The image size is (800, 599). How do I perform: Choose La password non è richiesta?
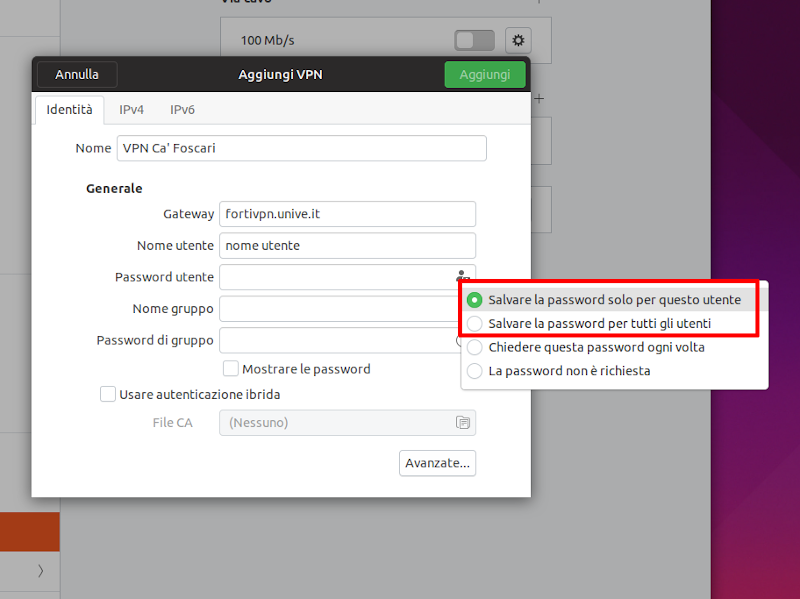coord(615,370)
